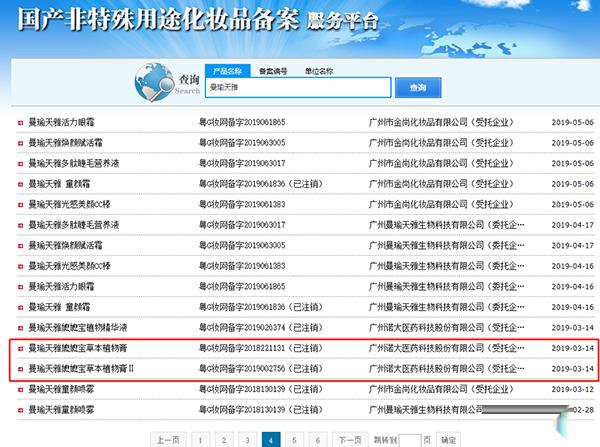Open 曼瑜天雅焕颜赋活霜 dated 2019-05-06

pos(65,143)
